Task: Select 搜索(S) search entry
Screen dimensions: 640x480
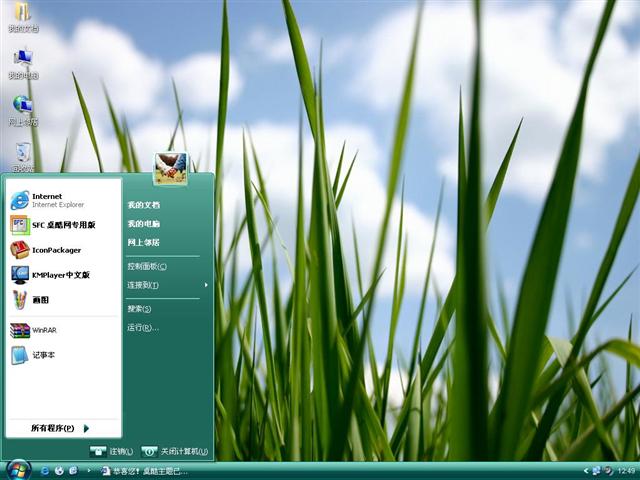Action: click(139, 309)
